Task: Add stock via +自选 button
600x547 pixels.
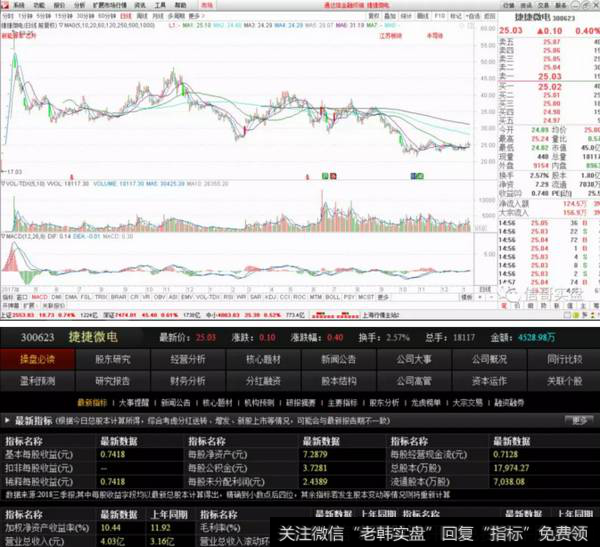Action: pyautogui.click(x=473, y=16)
